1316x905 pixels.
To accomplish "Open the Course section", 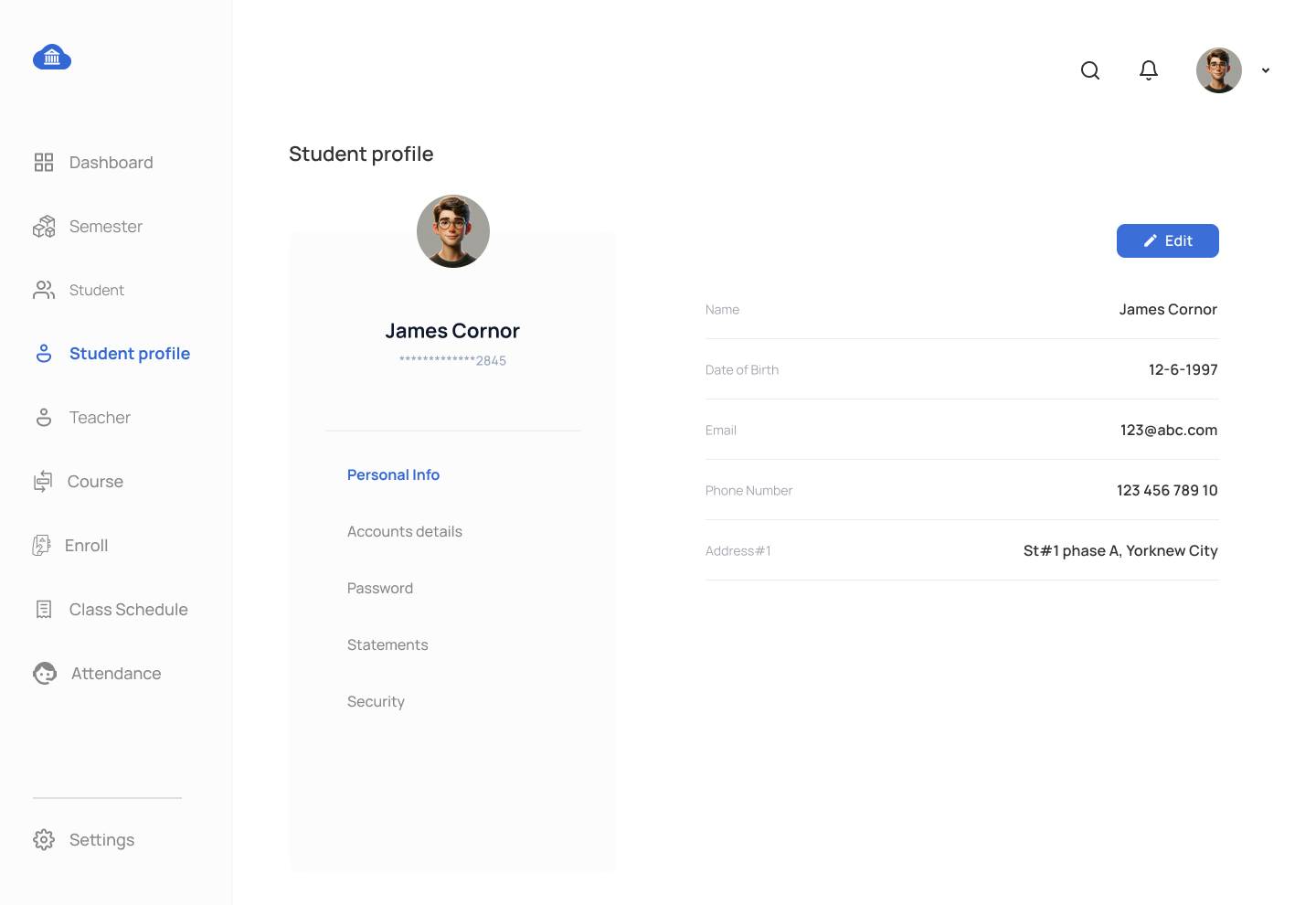I will tap(95, 482).
